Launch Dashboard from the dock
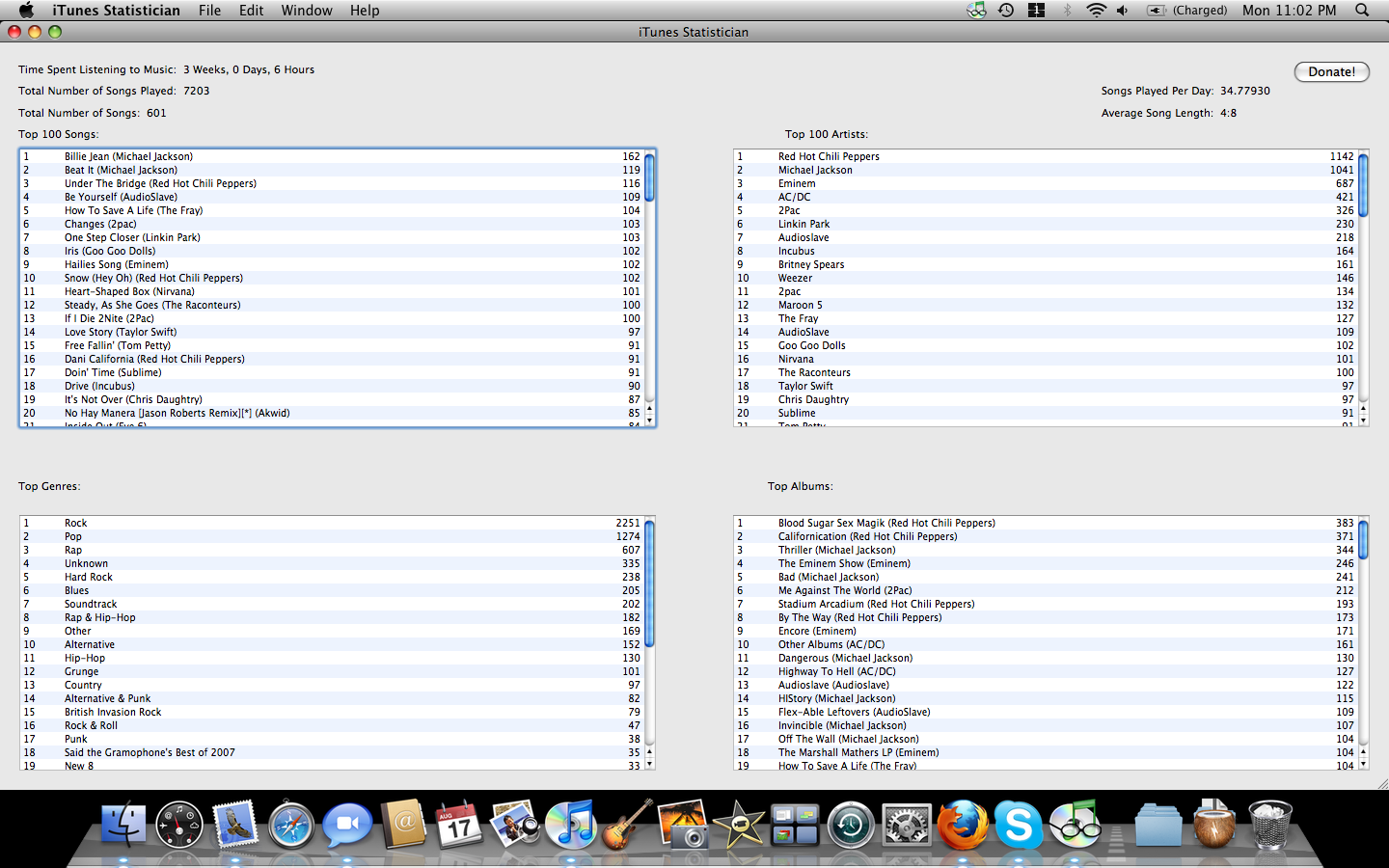The height and width of the screenshot is (868, 1389). tap(179, 826)
